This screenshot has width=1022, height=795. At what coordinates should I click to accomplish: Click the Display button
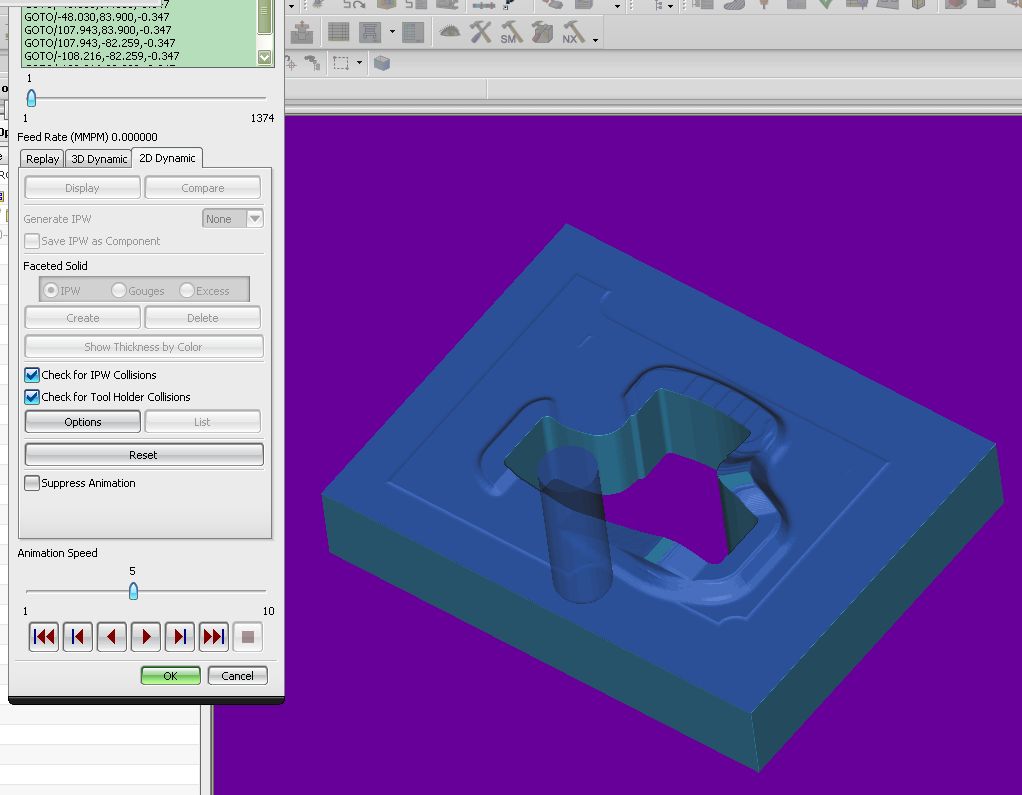(82, 188)
